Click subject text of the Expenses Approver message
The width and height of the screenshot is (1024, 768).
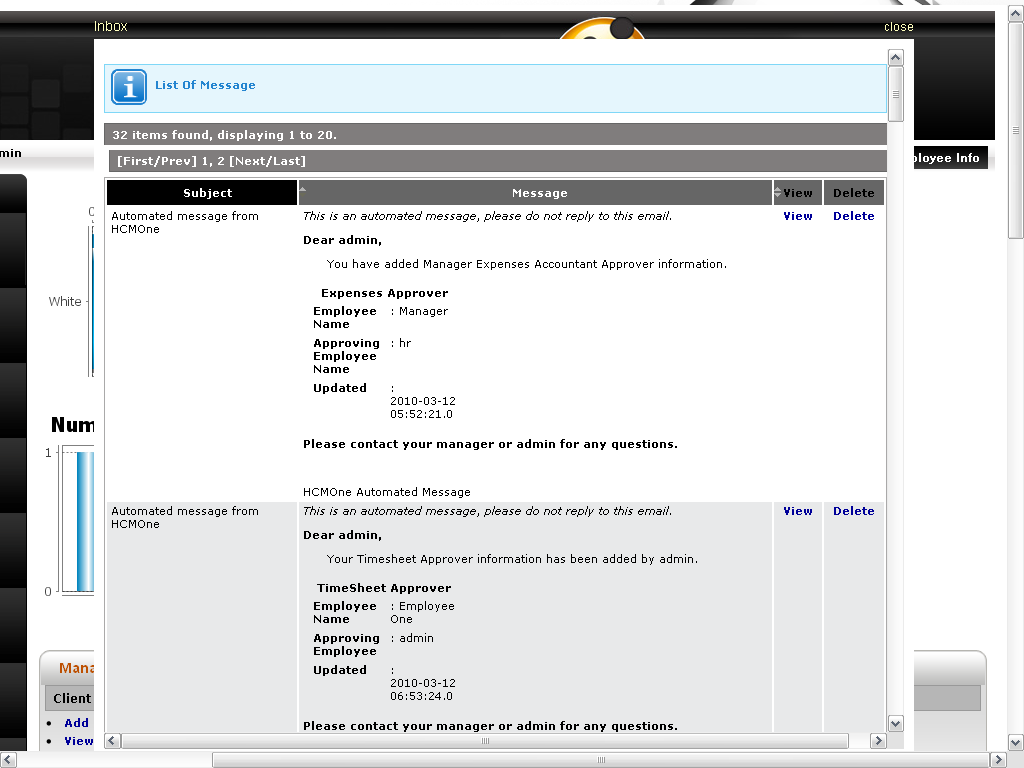[x=185, y=223]
